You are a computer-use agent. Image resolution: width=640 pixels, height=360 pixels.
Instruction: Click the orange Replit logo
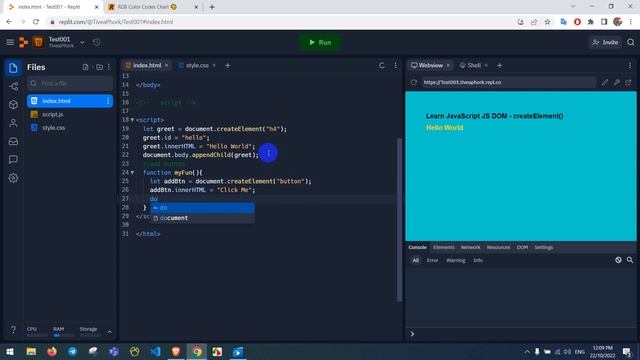pyautogui.click(x=24, y=42)
